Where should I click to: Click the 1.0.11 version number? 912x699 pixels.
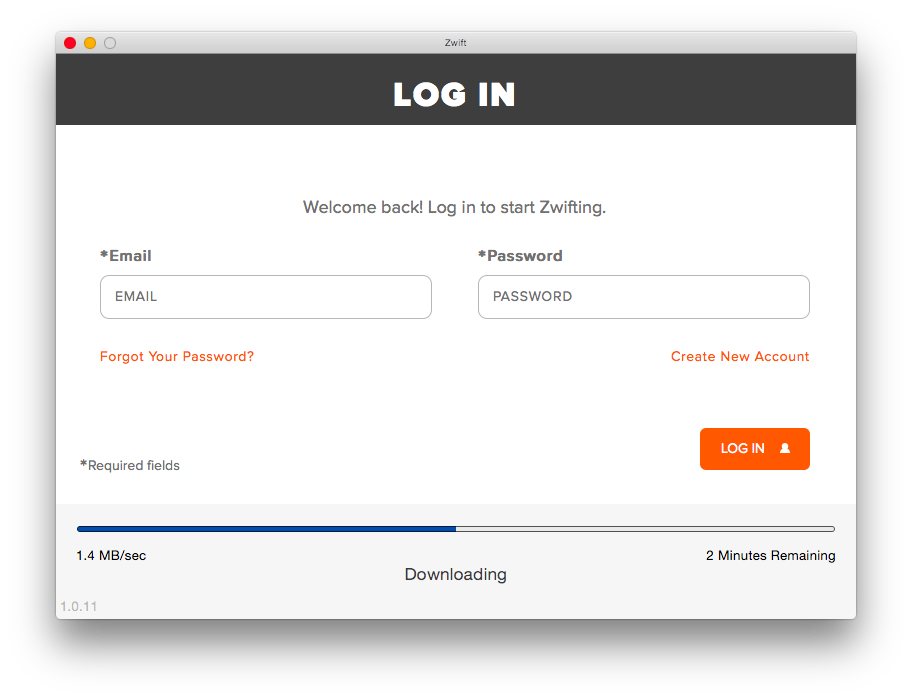point(79,607)
